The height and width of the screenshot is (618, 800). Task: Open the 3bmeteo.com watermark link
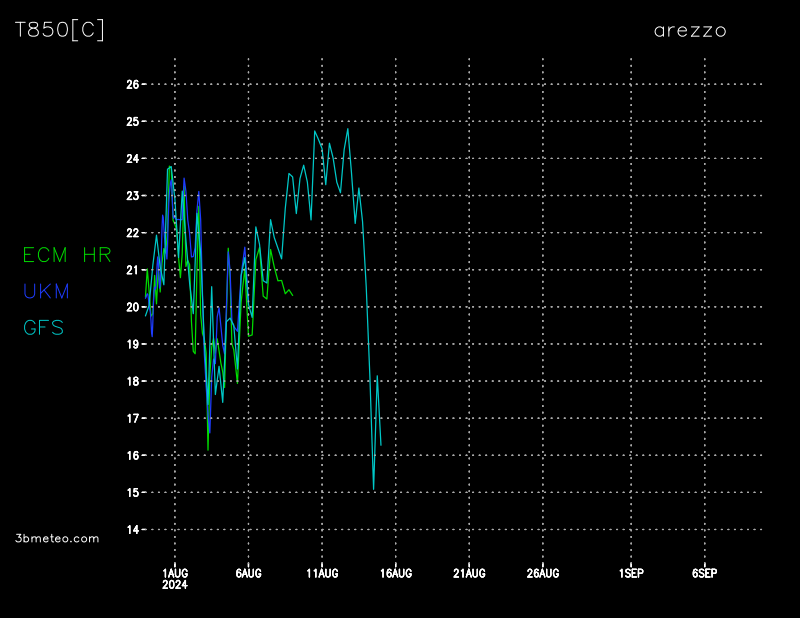click(57, 538)
